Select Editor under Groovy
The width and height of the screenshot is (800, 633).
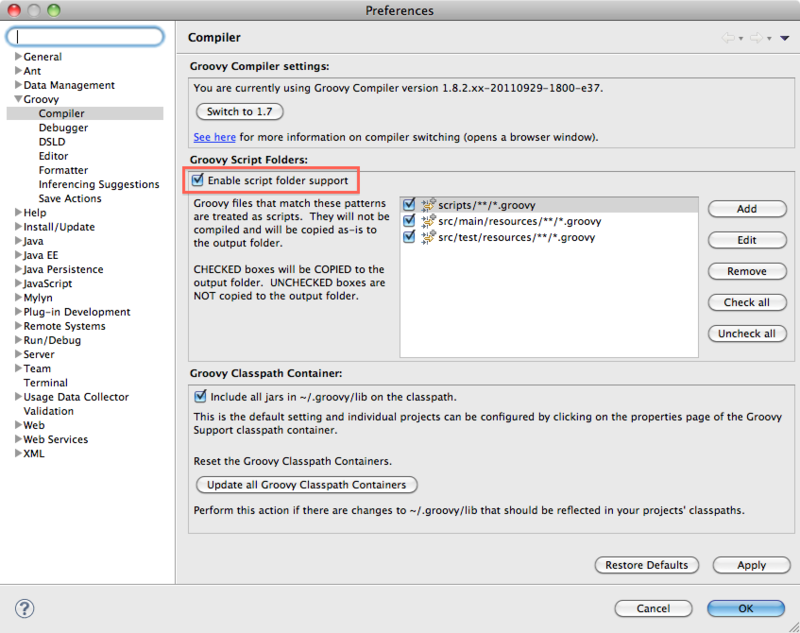coord(53,156)
